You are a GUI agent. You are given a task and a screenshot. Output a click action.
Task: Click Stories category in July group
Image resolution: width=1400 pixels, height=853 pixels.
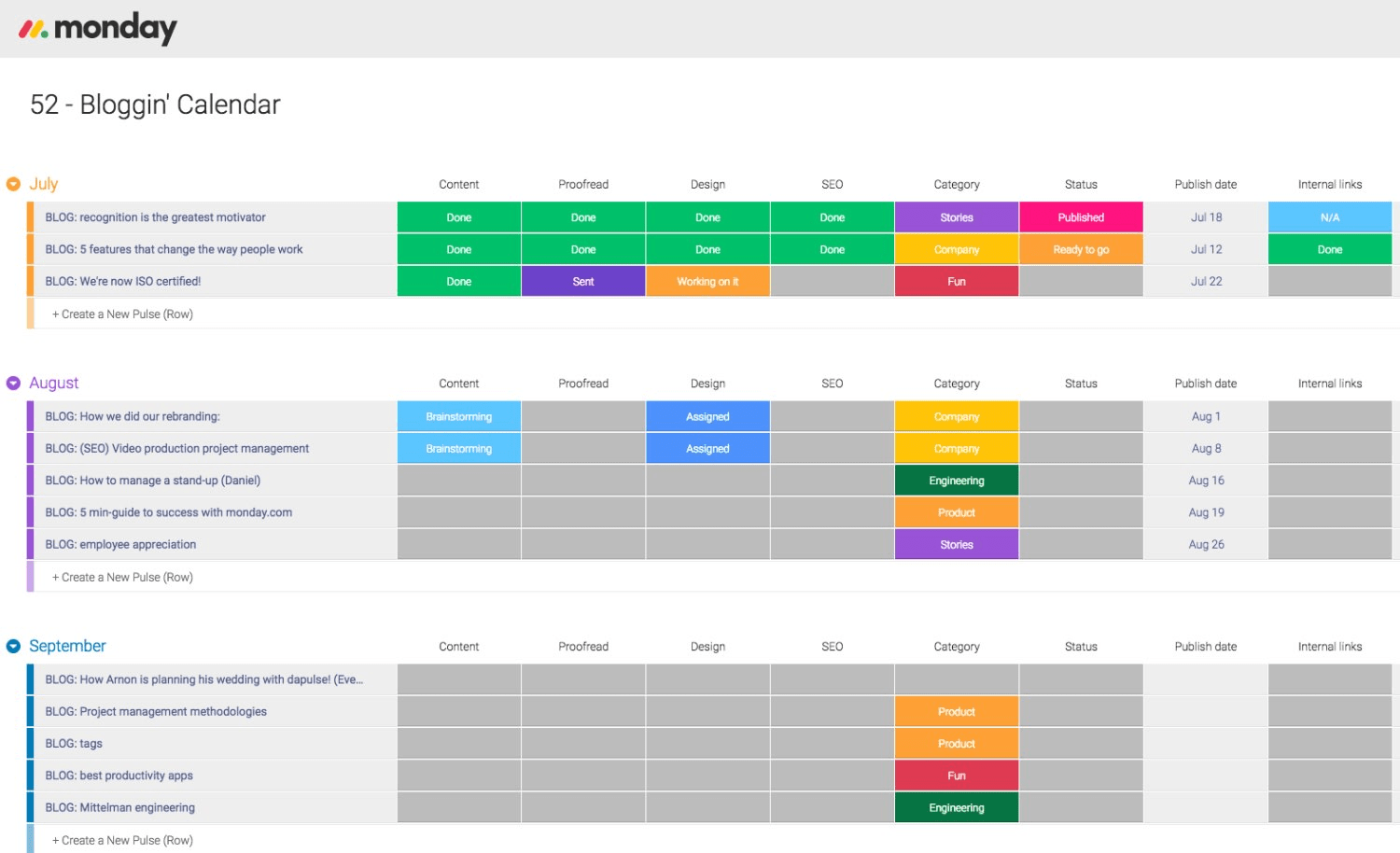(x=957, y=217)
